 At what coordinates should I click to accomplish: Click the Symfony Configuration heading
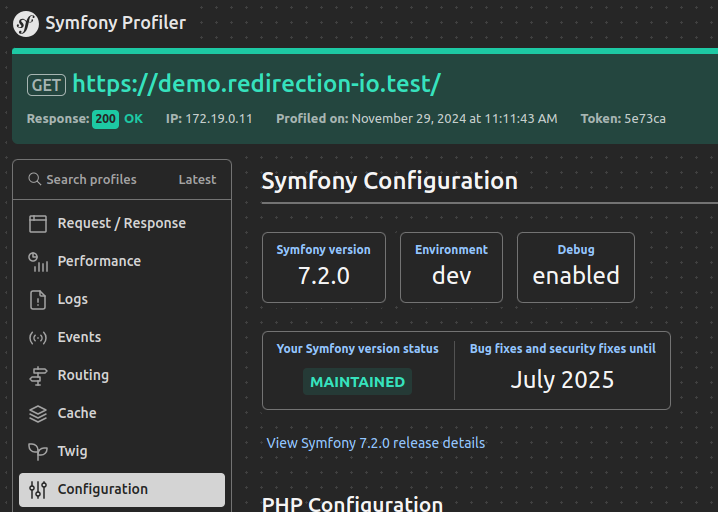coord(390,181)
